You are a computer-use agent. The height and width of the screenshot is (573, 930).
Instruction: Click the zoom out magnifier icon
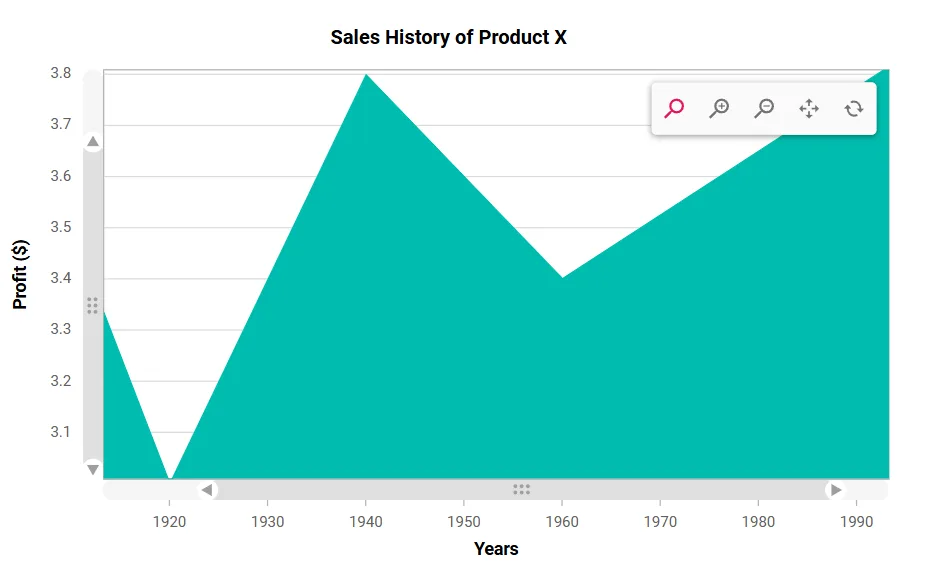click(764, 109)
